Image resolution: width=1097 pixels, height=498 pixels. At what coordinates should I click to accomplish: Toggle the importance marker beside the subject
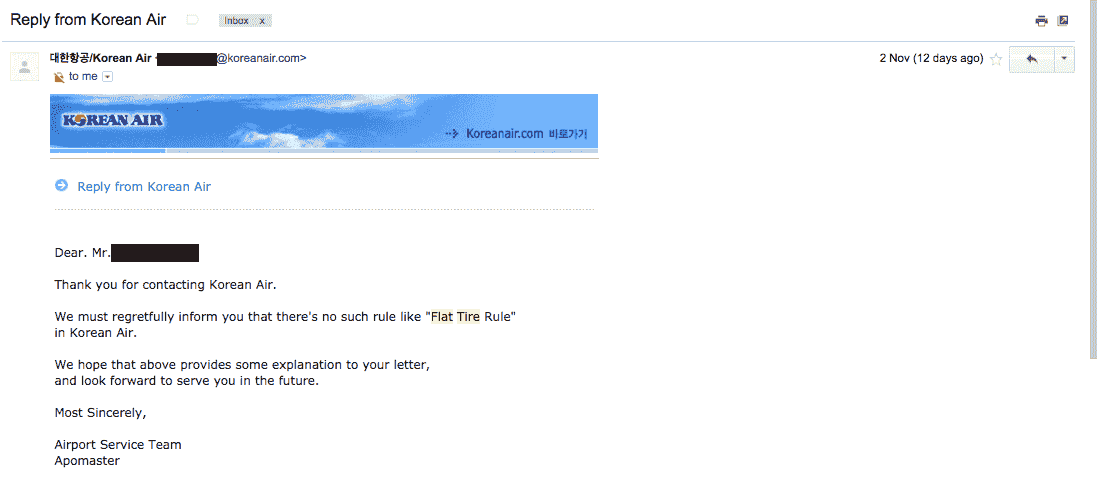192,20
